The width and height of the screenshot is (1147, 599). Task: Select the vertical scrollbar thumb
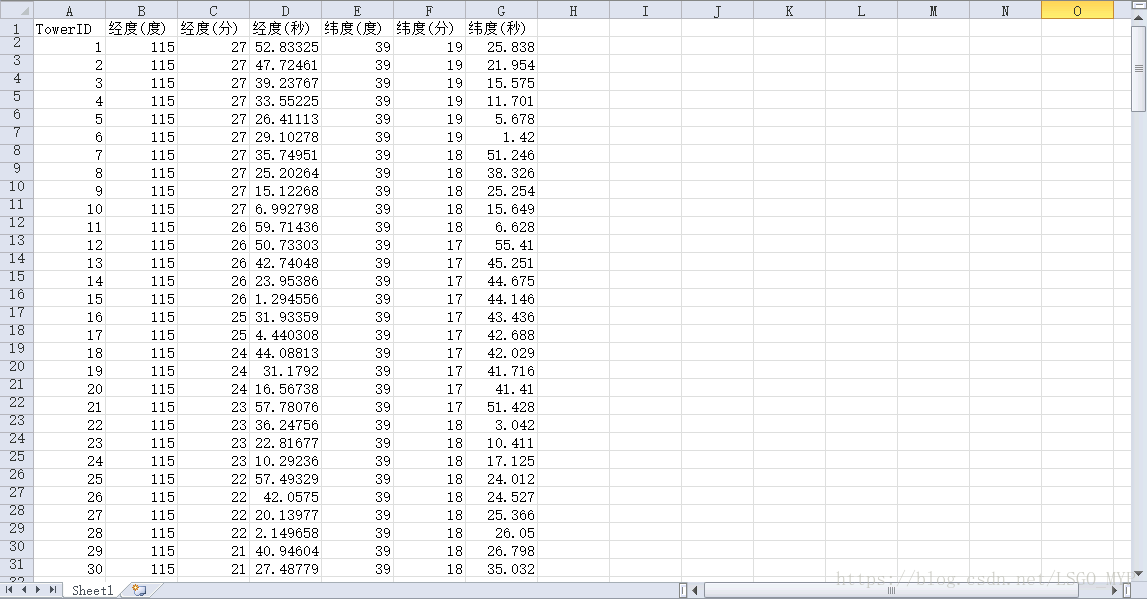1139,67
